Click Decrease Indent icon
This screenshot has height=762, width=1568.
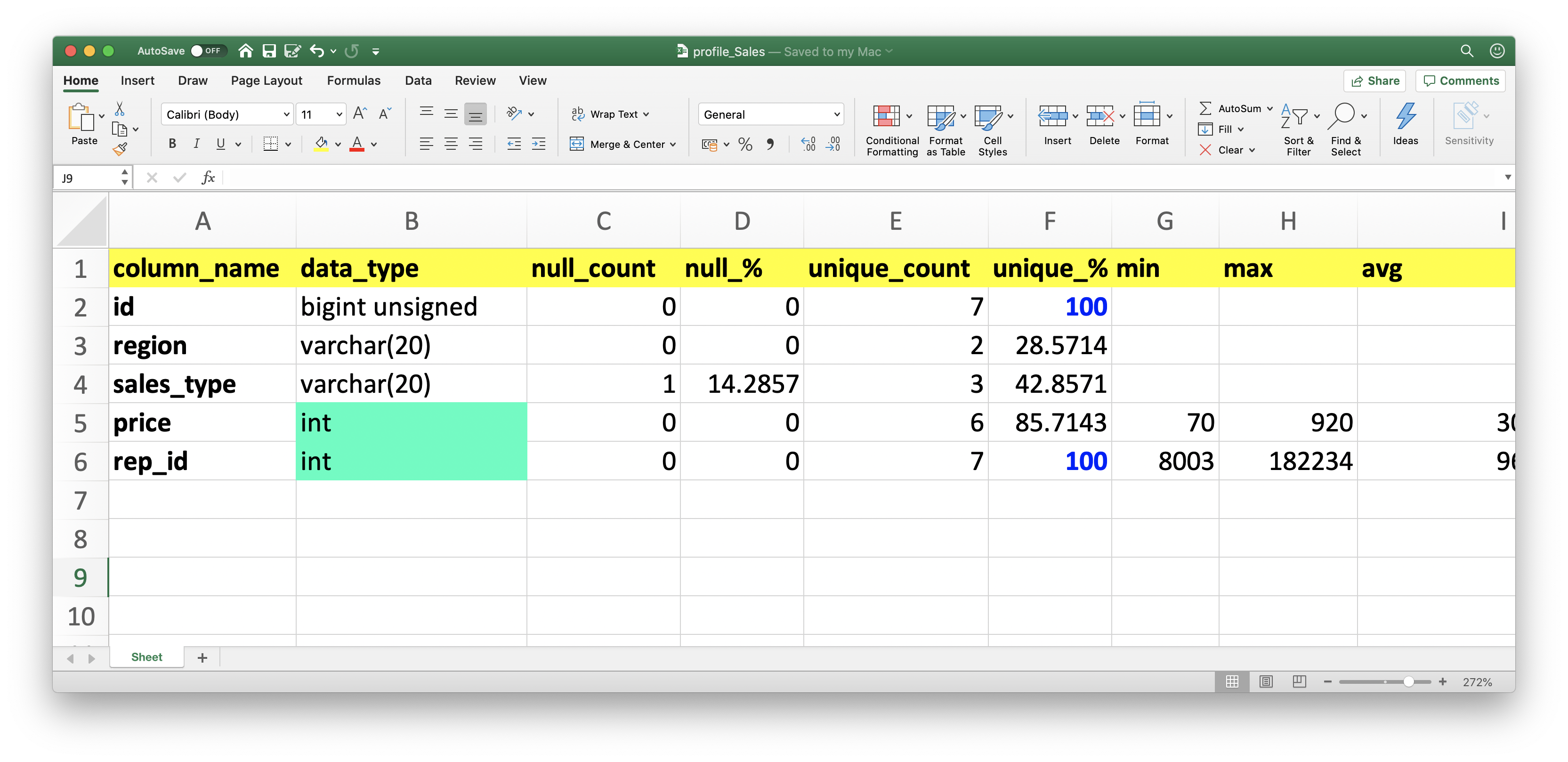514,144
